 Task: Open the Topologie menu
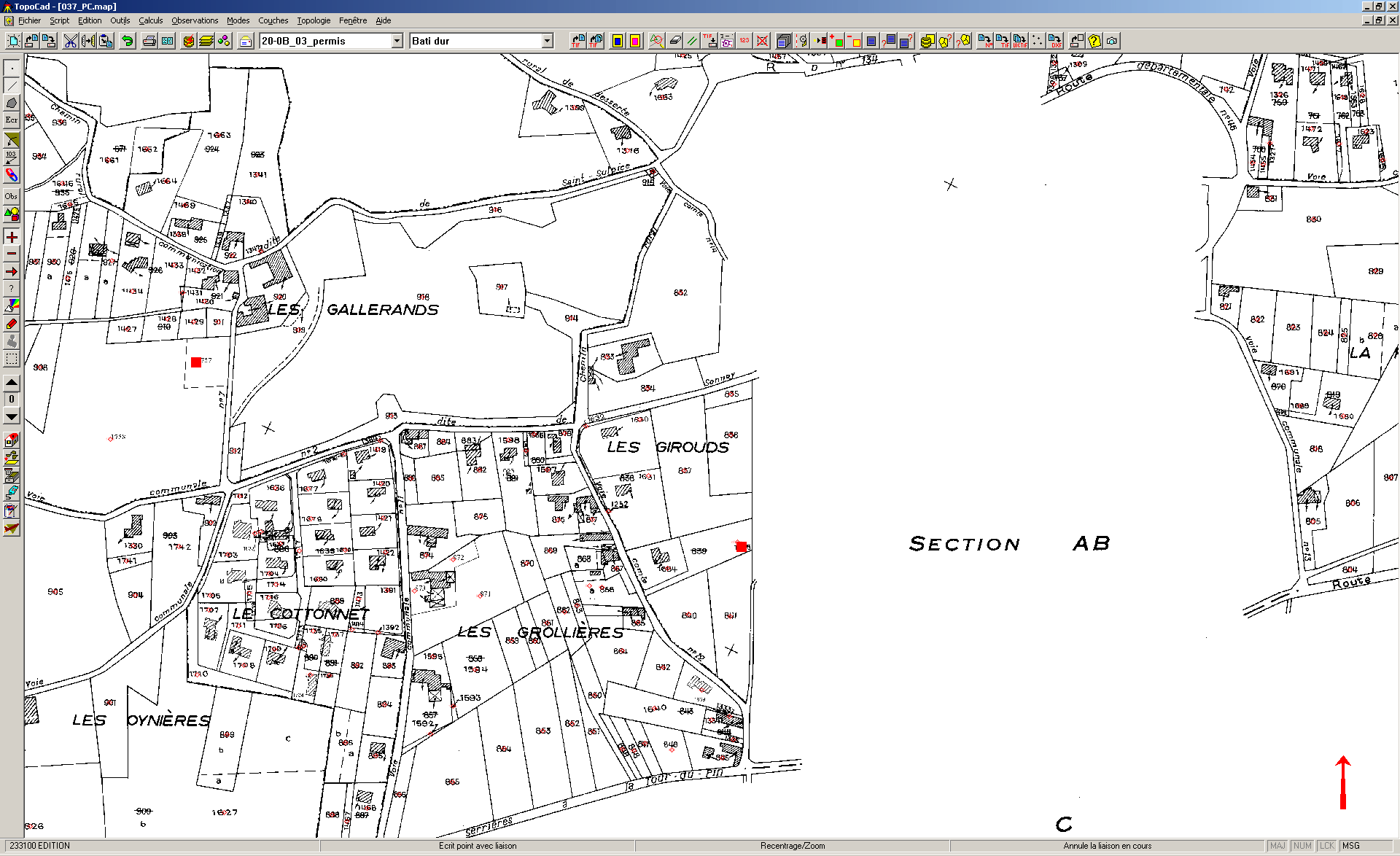coord(314,20)
